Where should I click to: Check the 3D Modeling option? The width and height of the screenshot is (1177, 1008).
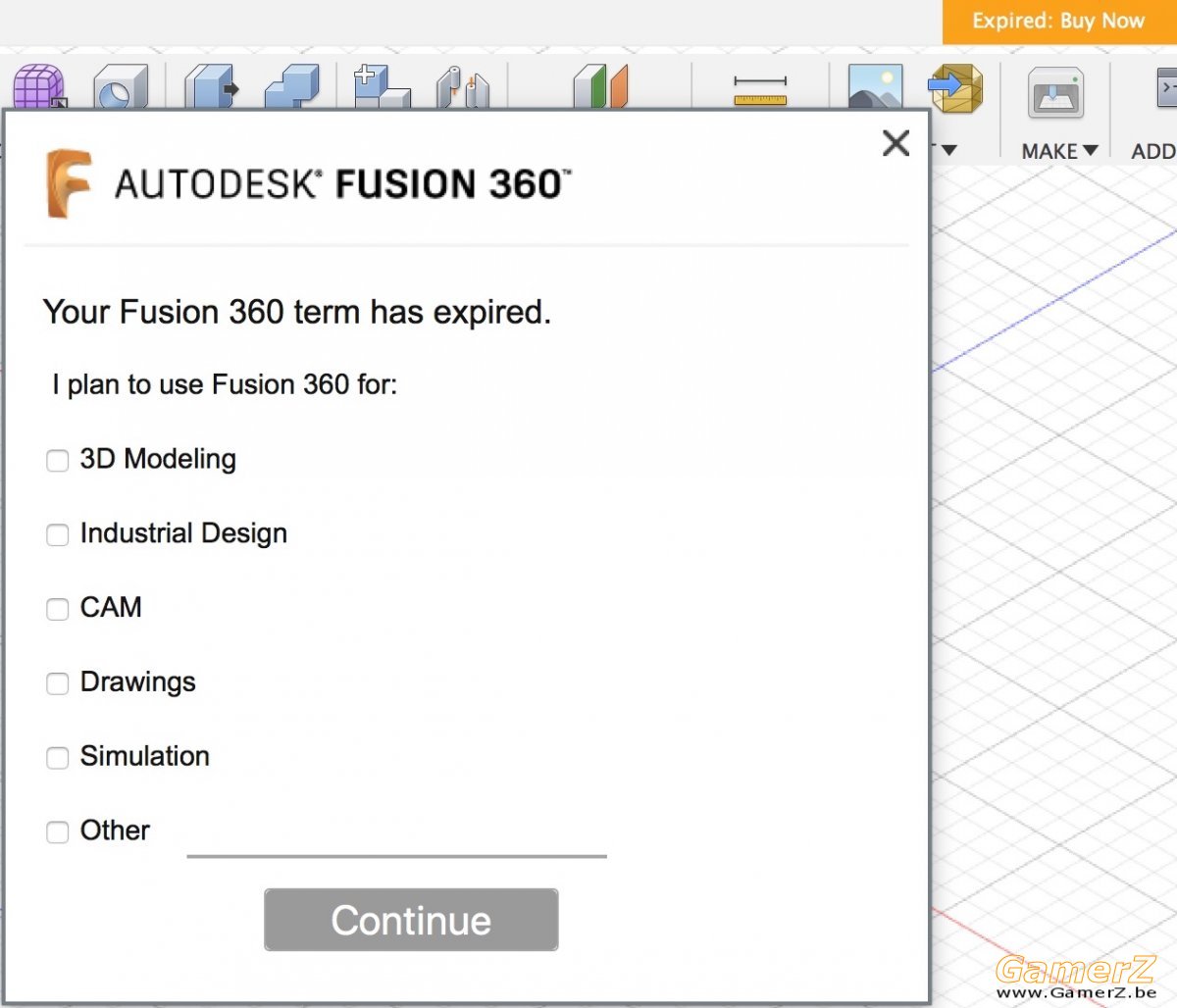coord(58,460)
